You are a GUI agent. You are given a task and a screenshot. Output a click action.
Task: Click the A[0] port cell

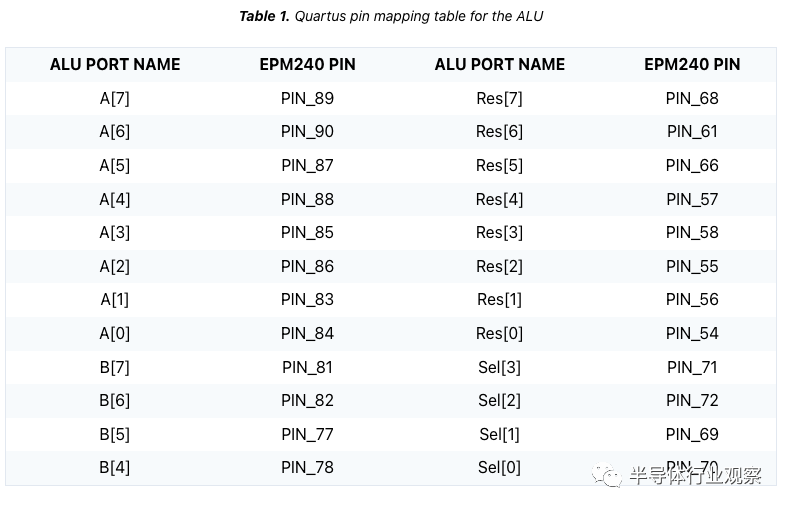point(115,333)
